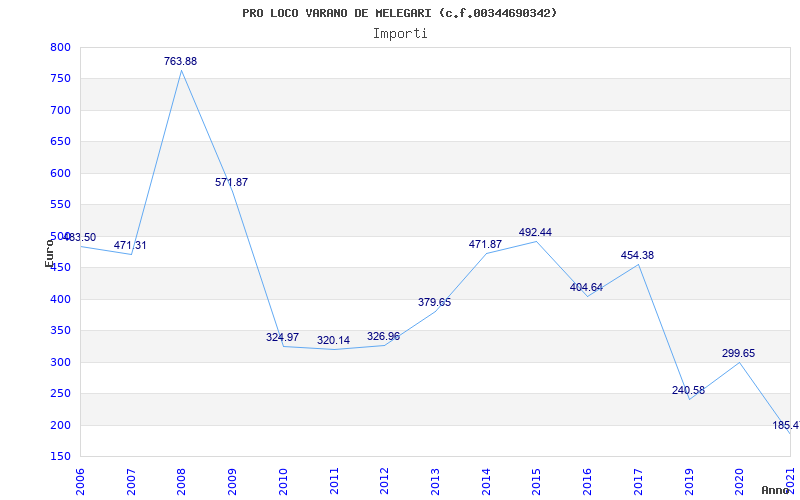Viewport: 800px width, 500px height.
Task: Select the 571.87 data label
Action: click(231, 182)
